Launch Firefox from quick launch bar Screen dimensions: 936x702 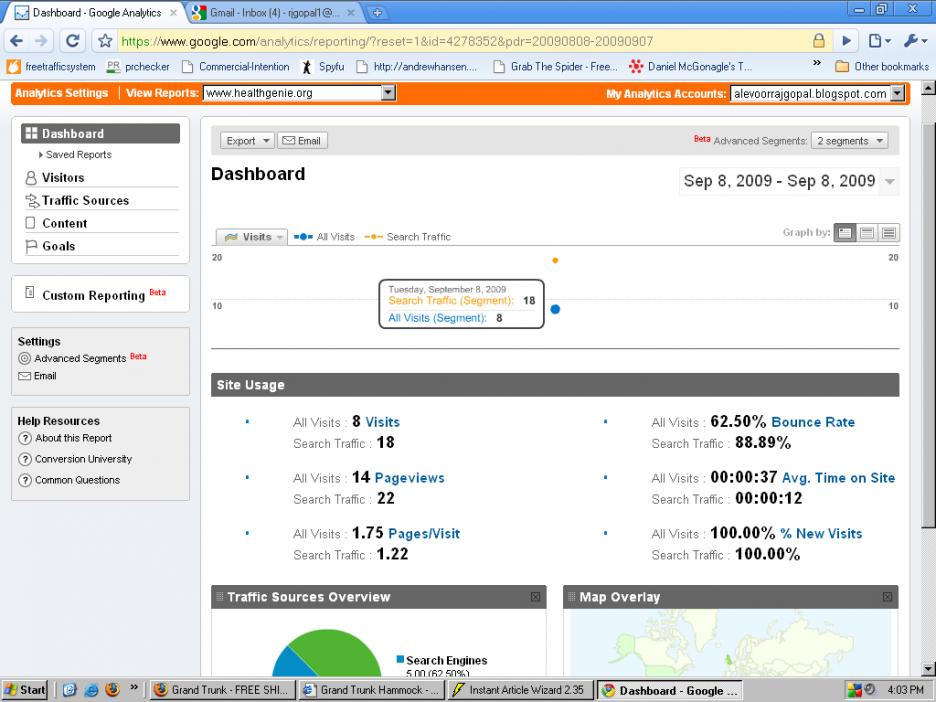pyautogui.click(x=112, y=690)
